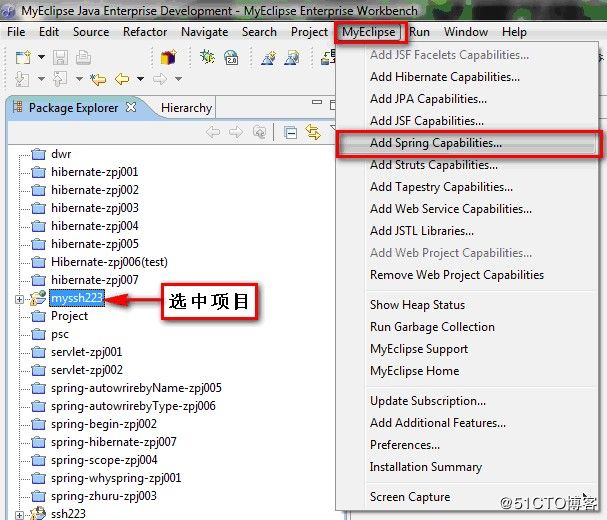This screenshot has width=607, height=520.
Task: Click the New wizard toolbar icon
Action: click(x=23, y=57)
